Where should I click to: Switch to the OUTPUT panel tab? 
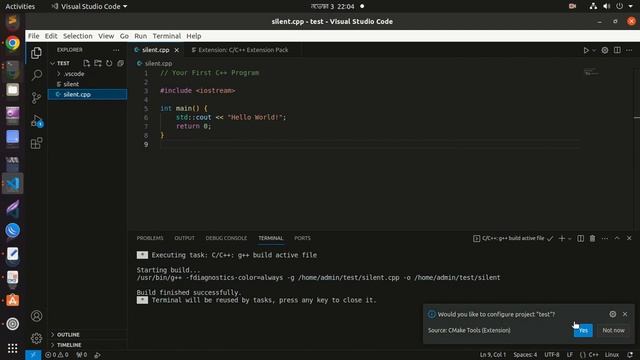pyautogui.click(x=184, y=238)
